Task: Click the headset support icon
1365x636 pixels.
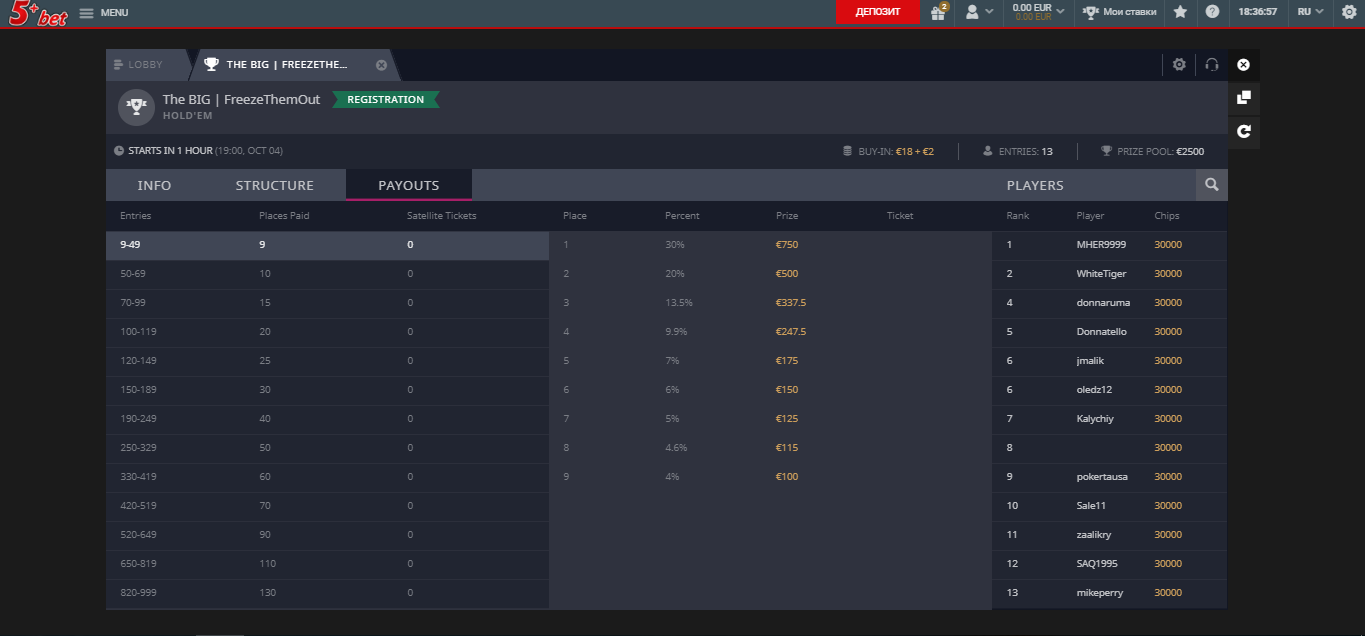Action: pyautogui.click(x=1212, y=65)
